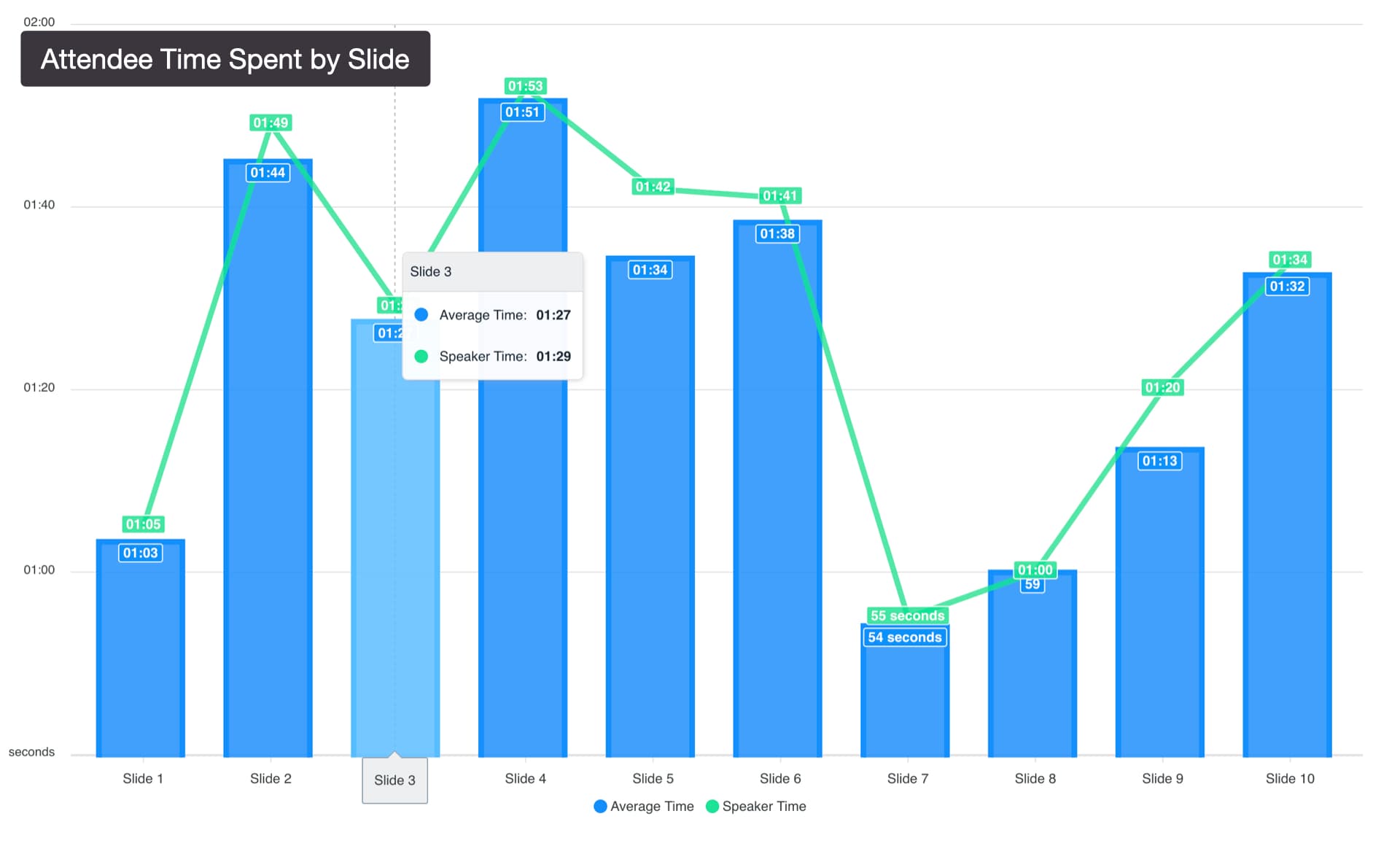The height and width of the screenshot is (846, 1400).
Task: Select the 55 seconds speaker data label
Action: (x=907, y=616)
